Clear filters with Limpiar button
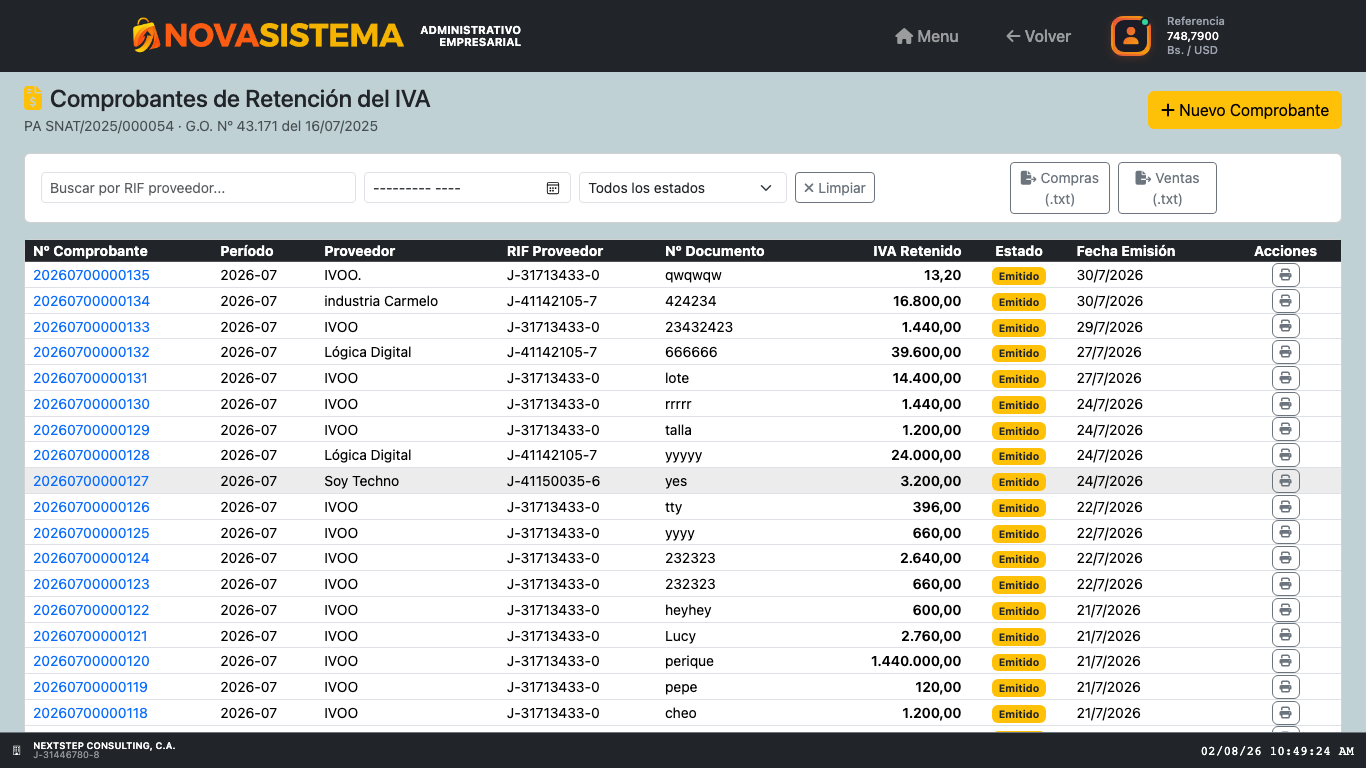The image size is (1366, 768). pos(835,188)
